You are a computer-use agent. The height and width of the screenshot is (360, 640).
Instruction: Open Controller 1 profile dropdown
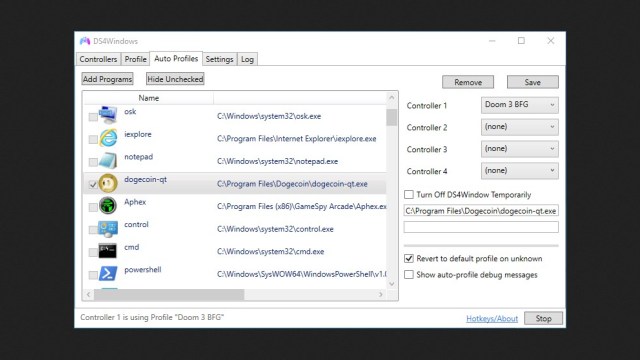(x=520, y=105)
